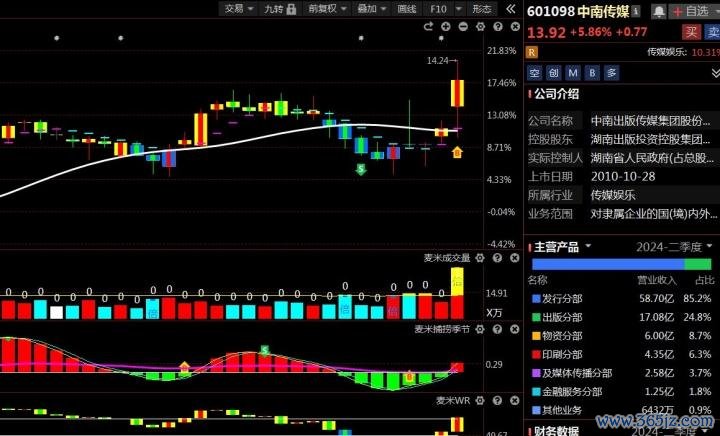Open the 前复权 adjustment dropdown

[x=326, y=9]
